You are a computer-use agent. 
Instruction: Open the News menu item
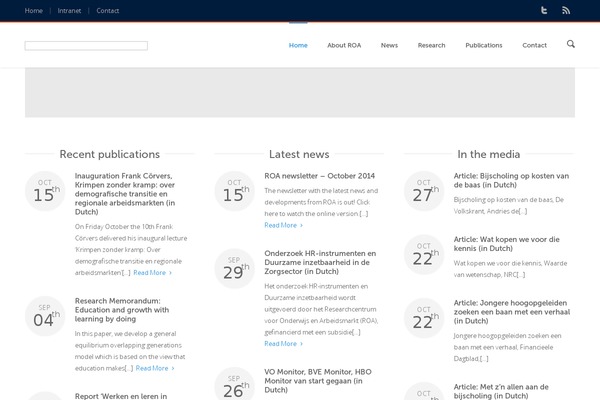389,45
